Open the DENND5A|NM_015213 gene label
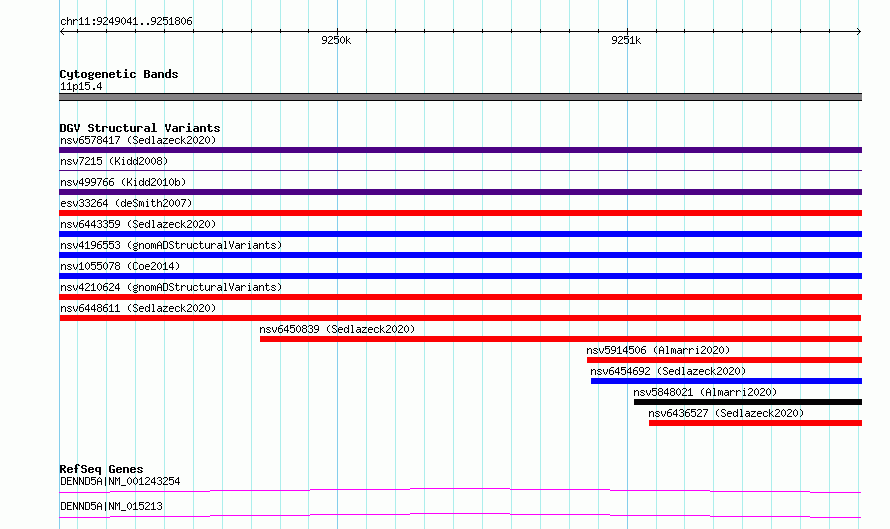The height and width of the screenshot is (529, 890). coord(111,506)
